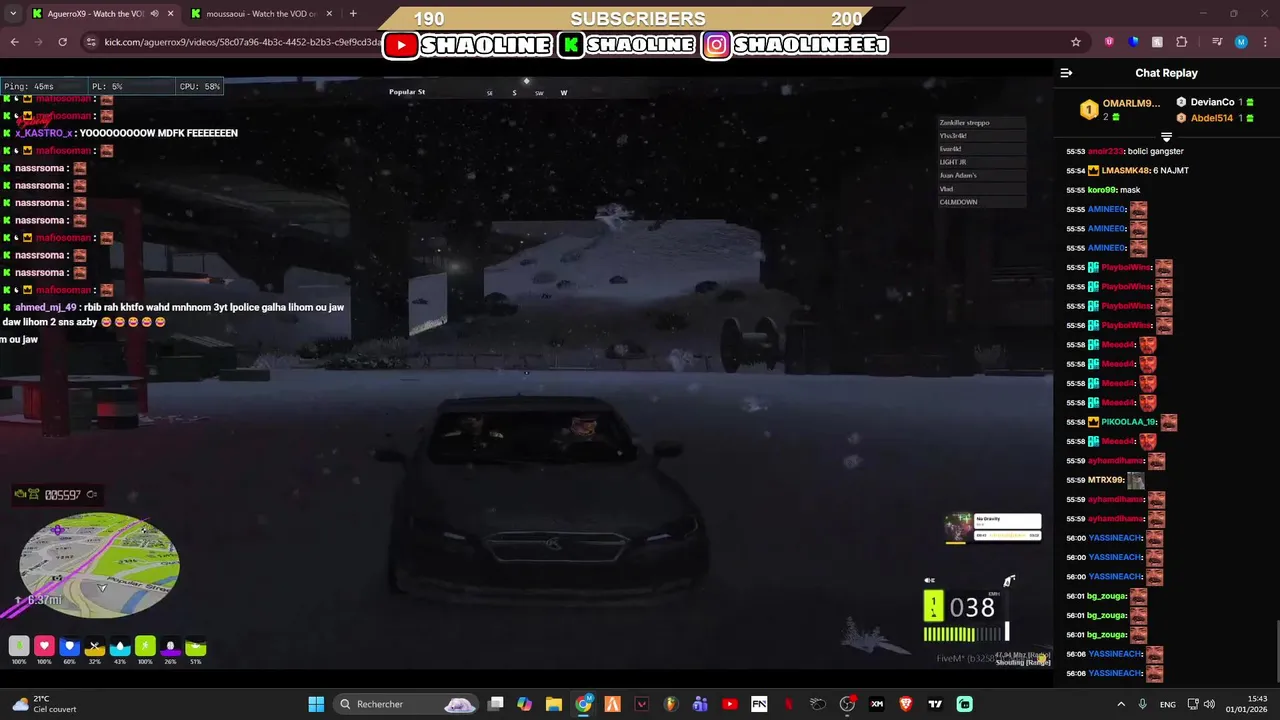Click username koro99 in chat
Viewport: 1280px width, 720px height.
[1100, 190]
